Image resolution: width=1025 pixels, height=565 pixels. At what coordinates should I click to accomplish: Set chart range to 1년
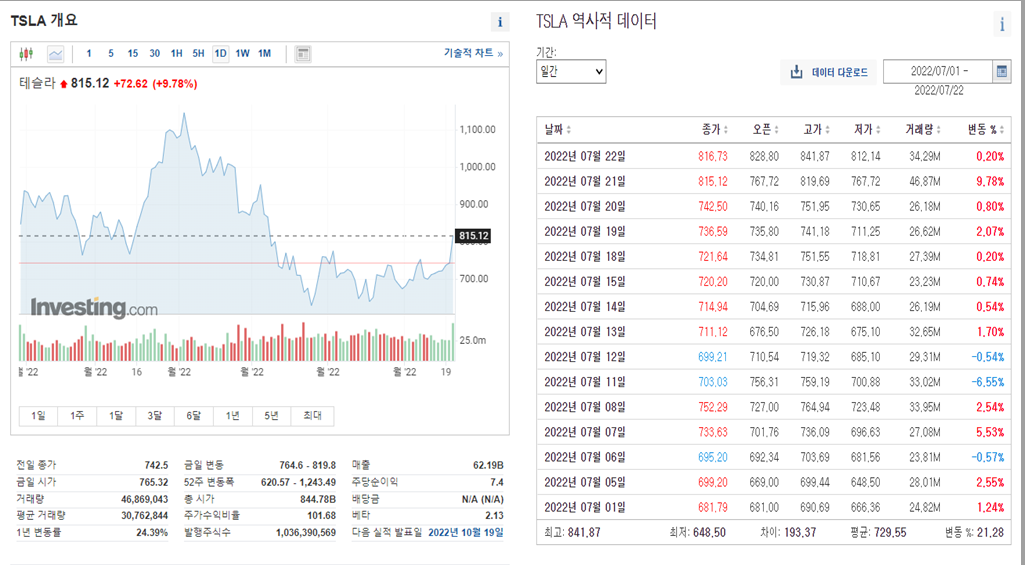point(233,416)
